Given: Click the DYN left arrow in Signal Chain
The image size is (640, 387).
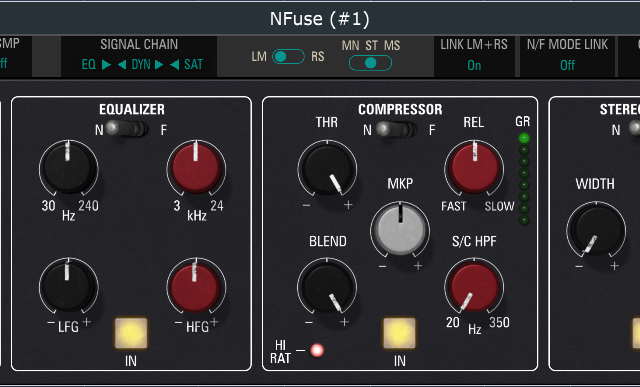Looking at the screenshot, I should (122, 64).
